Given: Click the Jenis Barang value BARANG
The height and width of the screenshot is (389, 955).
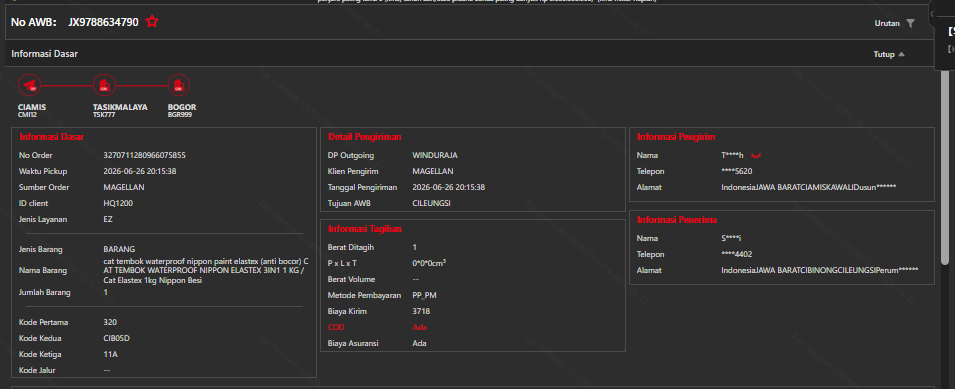Looking at the screenshot, I should pos(119,249).
